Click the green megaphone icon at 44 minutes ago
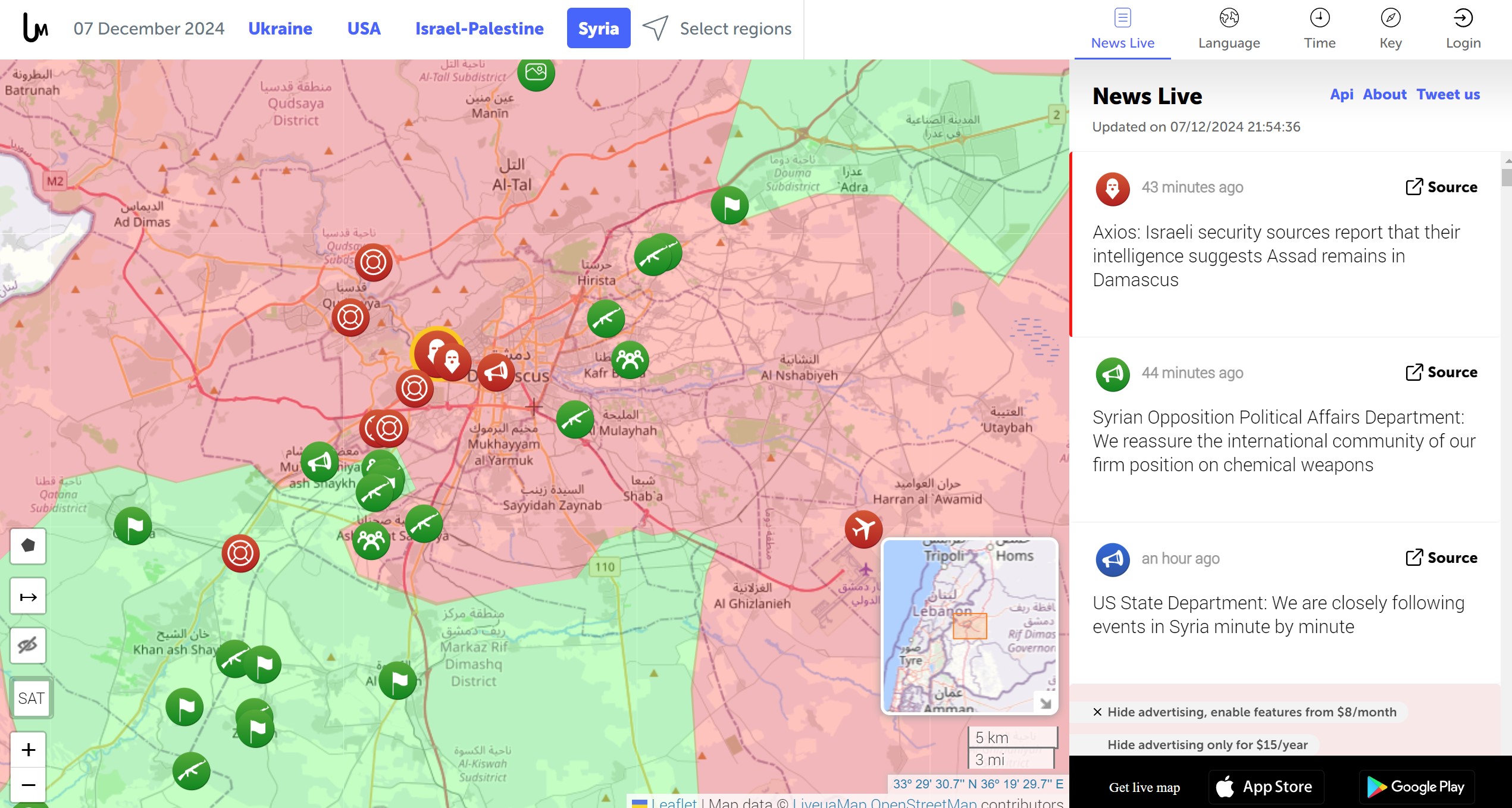1512x808 pixels. coord(1112,374)
